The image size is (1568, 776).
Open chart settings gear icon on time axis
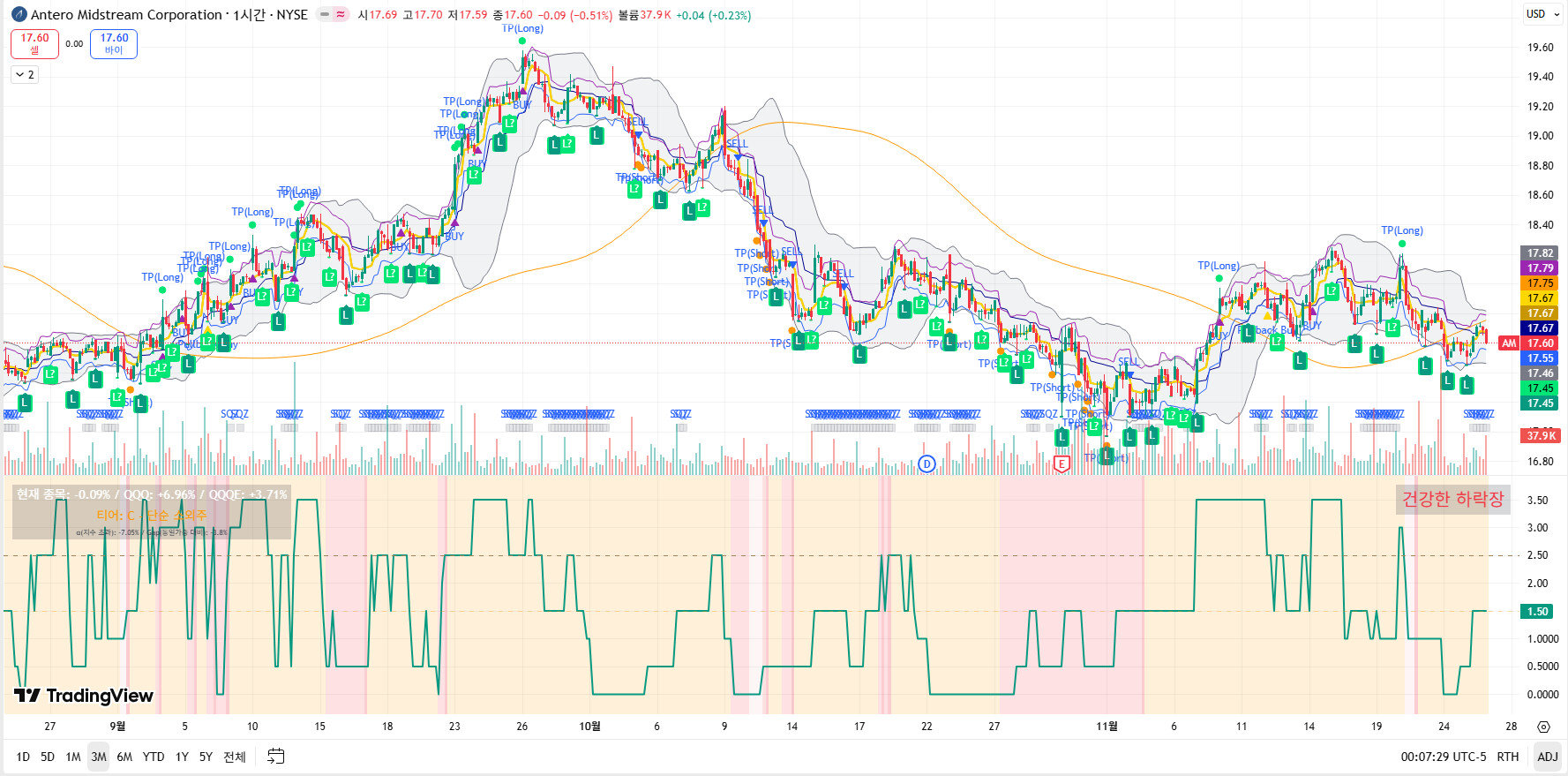tap(1542, 727)
